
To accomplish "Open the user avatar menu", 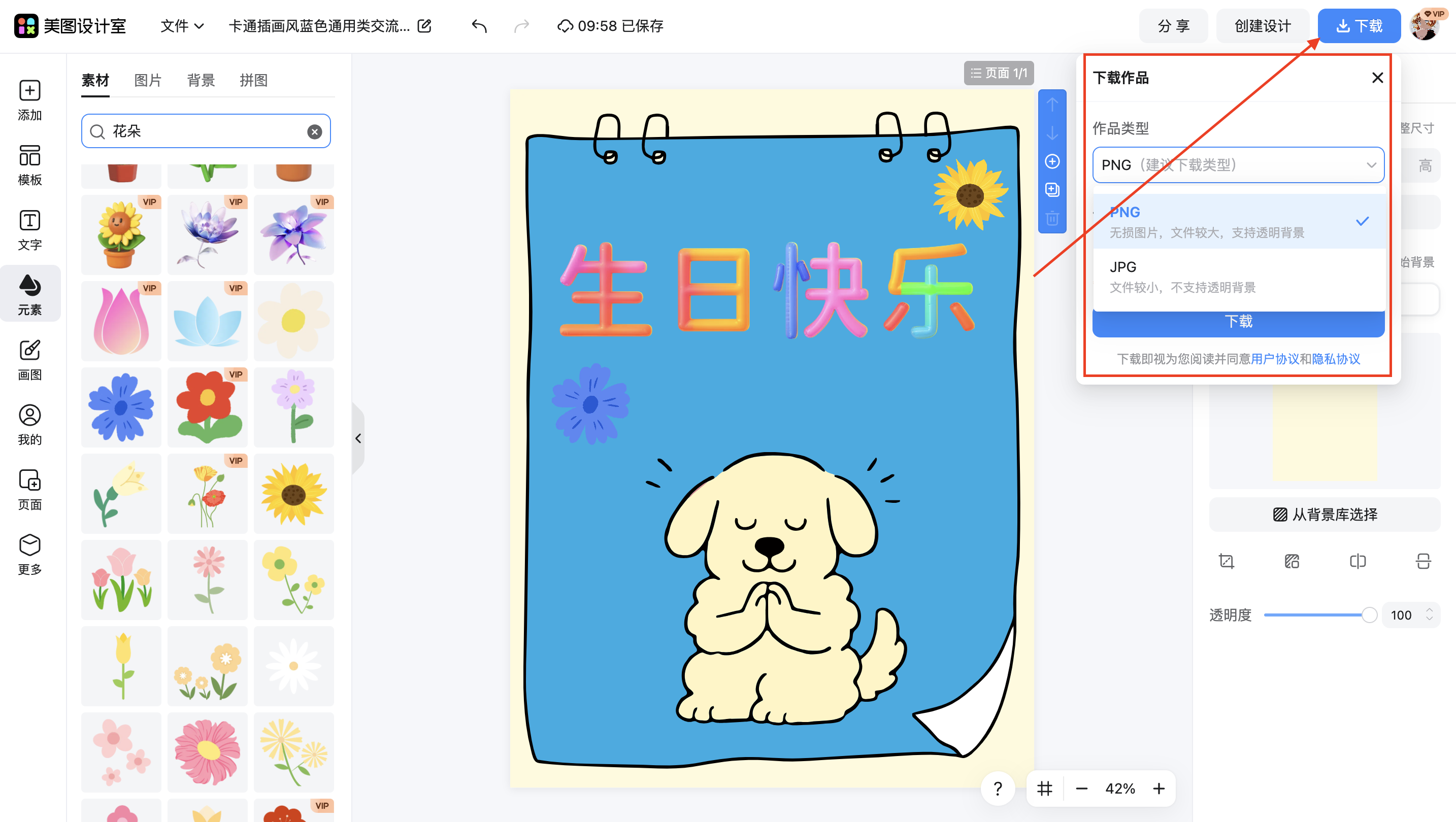I will pos(1425,26).
